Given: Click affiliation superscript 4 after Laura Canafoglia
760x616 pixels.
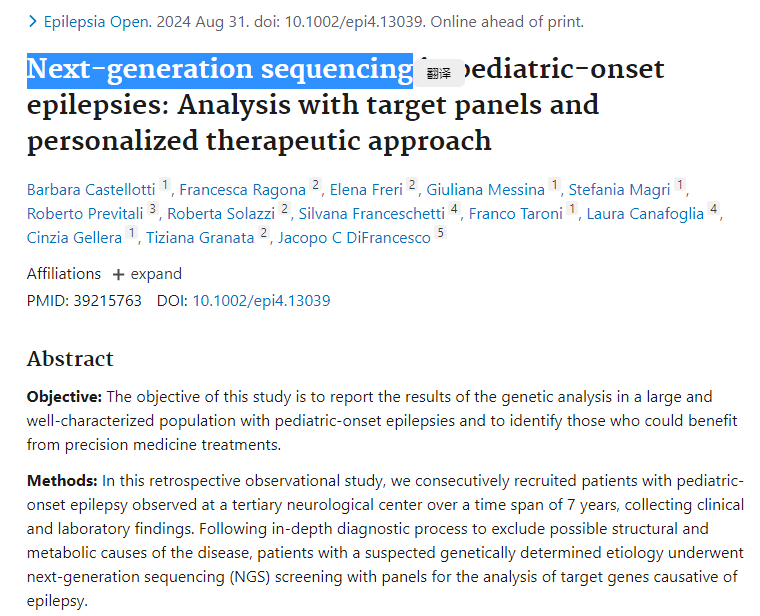Looking at the screenshot, I should 713,209.
